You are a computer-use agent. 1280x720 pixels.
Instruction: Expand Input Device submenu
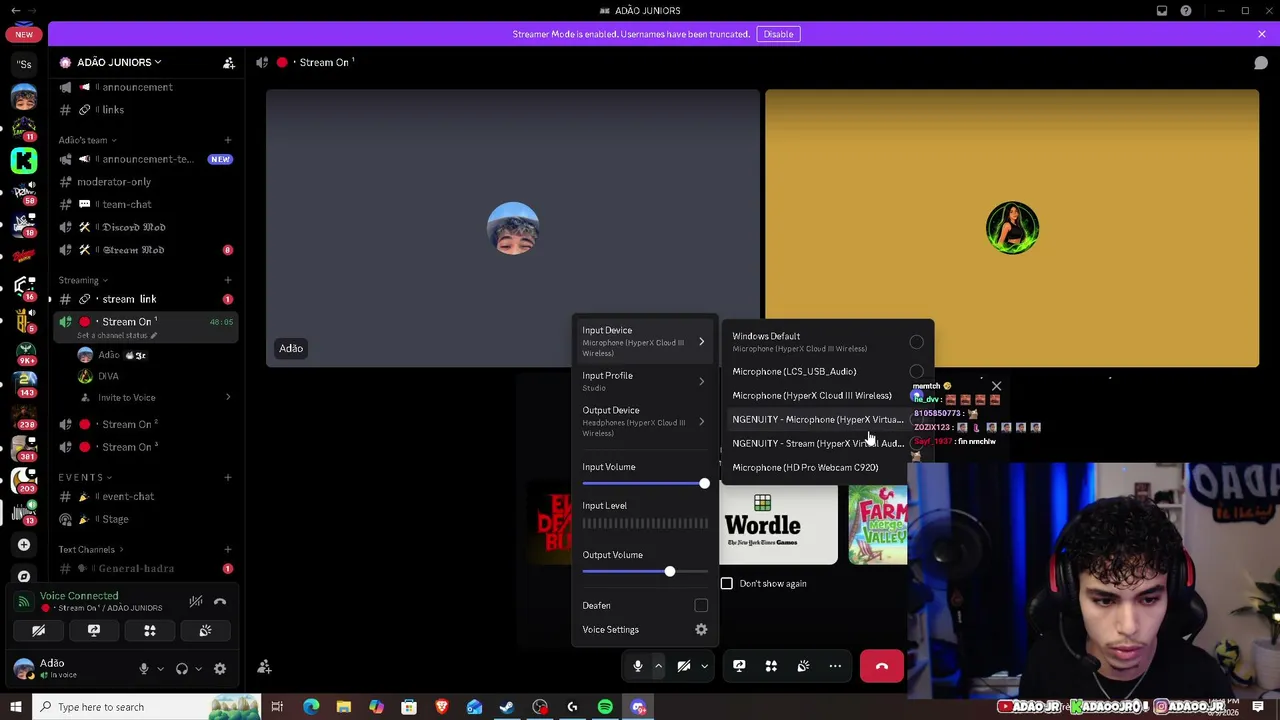coord(645,341)
